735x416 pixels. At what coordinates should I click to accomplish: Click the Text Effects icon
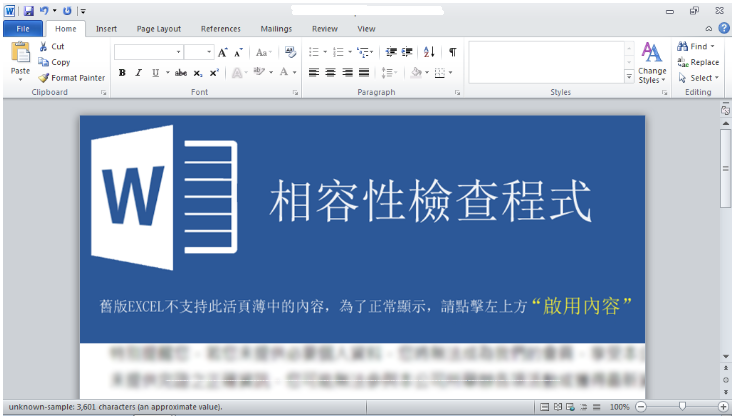pyautogui.click(x=237, y=73)
